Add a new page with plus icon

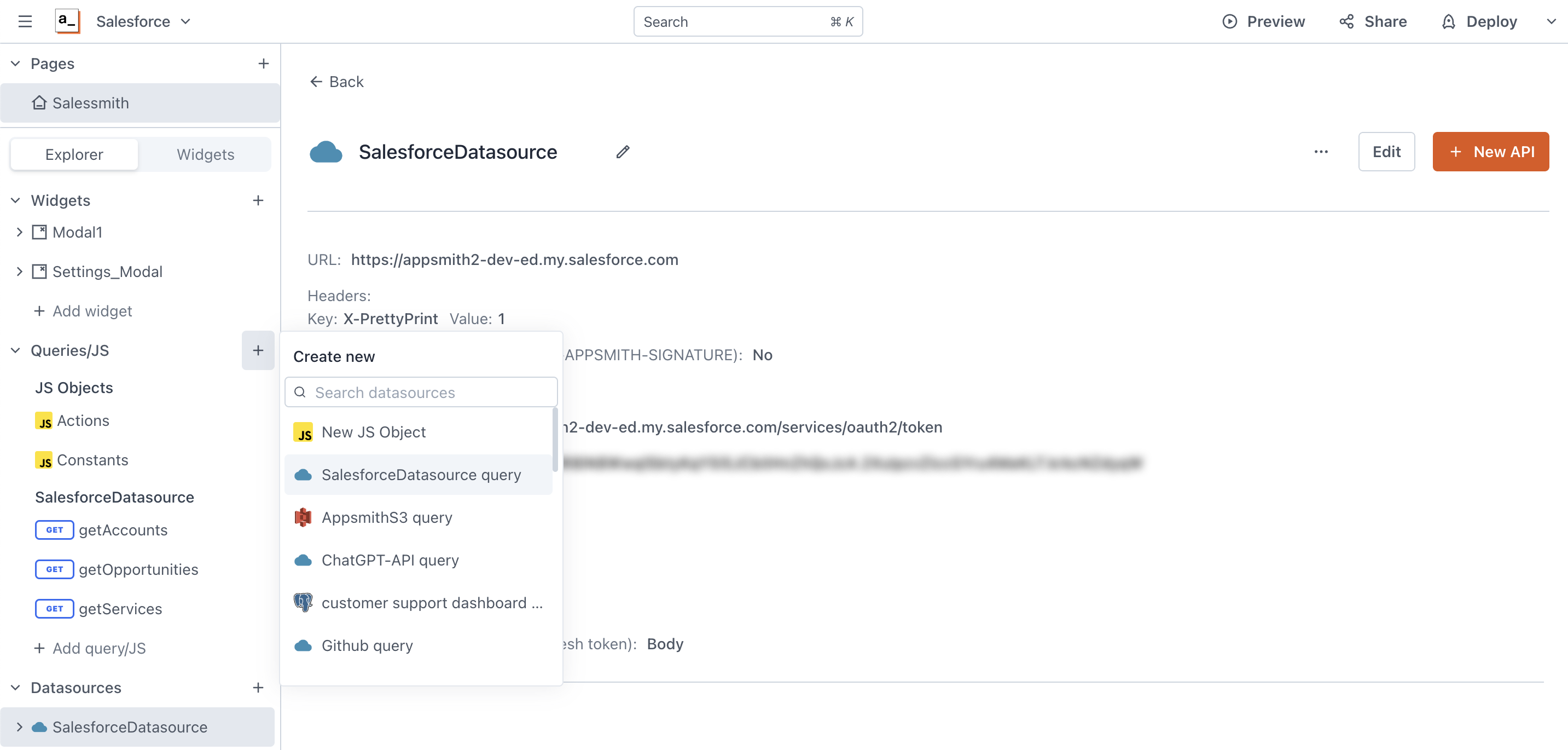(x=263, y=64)
